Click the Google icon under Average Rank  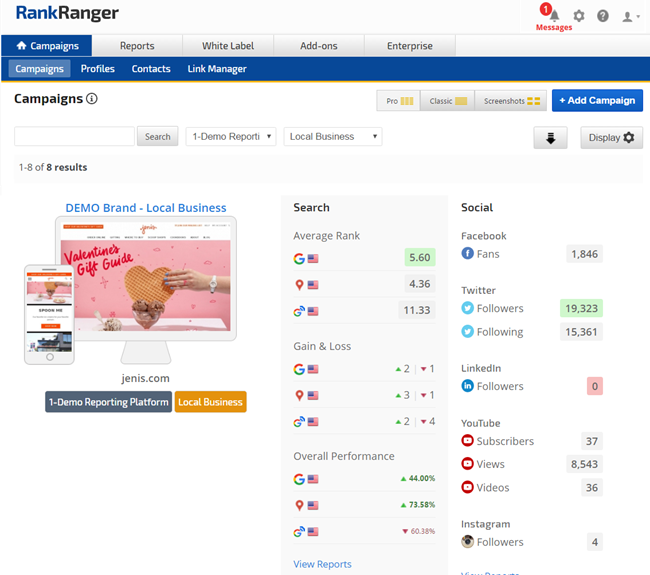coord(299,259)
